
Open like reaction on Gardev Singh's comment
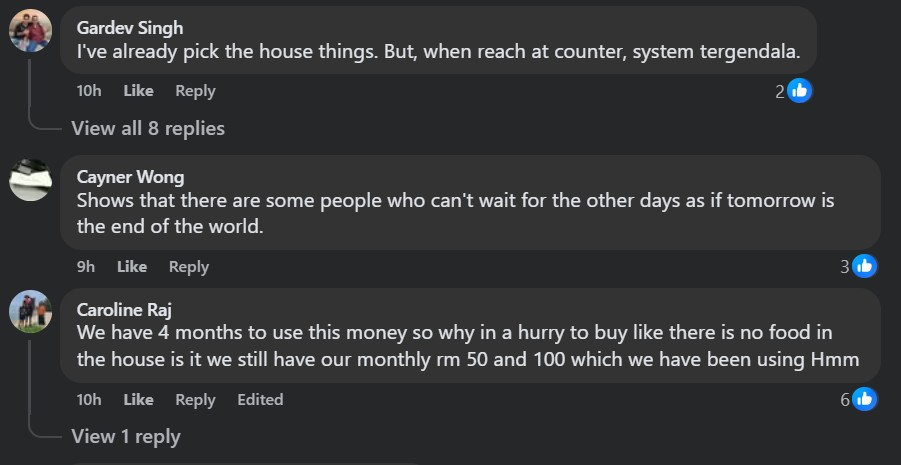click(x=798, y=91)
